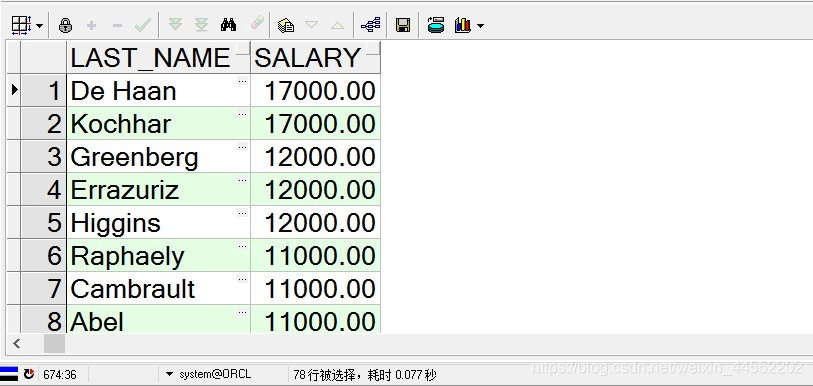The image size is (813, 386).
Task: Click the horizontal scrollbar thumb
Action: pos(54,343)
